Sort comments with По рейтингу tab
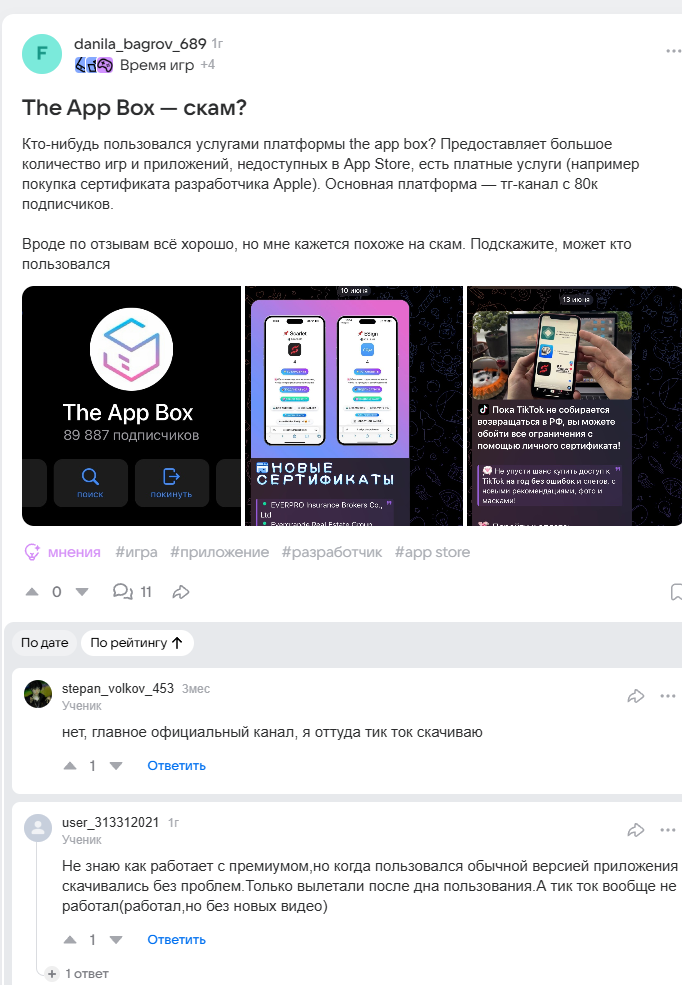 point(137,643)
